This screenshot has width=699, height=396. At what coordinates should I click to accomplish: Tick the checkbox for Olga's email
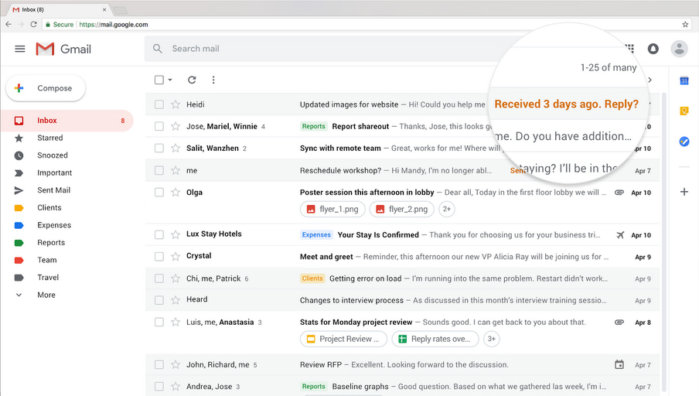click(159, 192)
